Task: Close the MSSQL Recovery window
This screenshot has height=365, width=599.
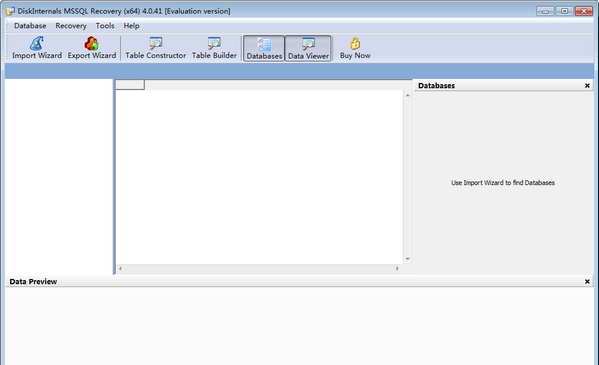Action: [584, 11]
